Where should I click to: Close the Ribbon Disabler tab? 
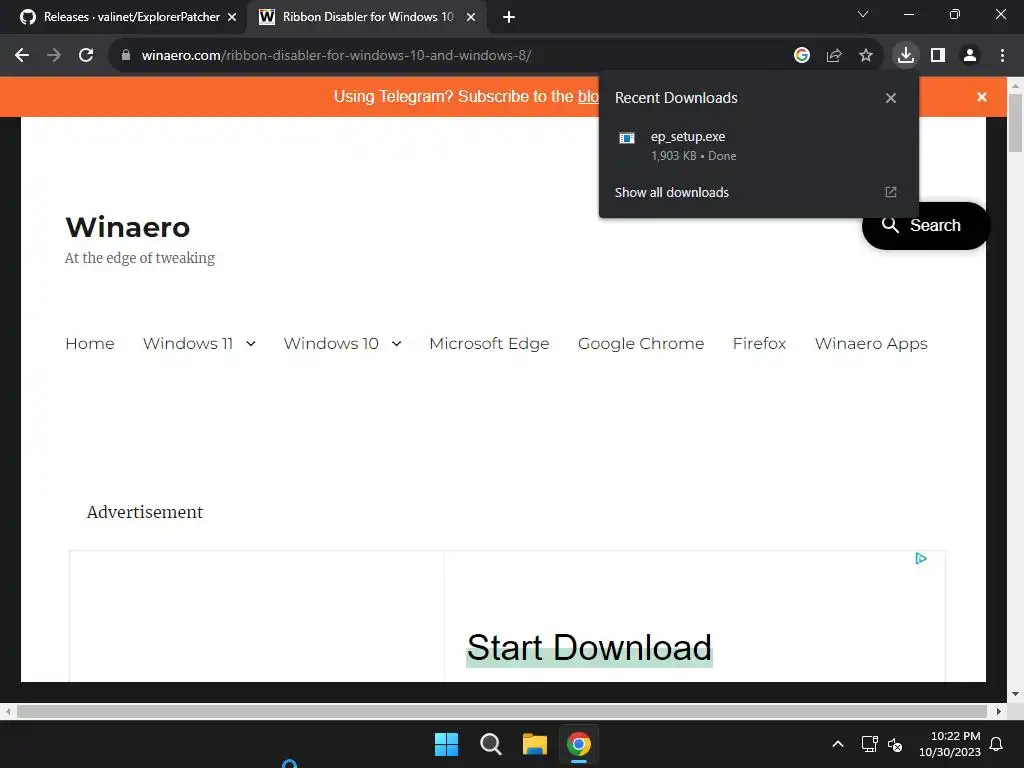[x=471, y=17]
